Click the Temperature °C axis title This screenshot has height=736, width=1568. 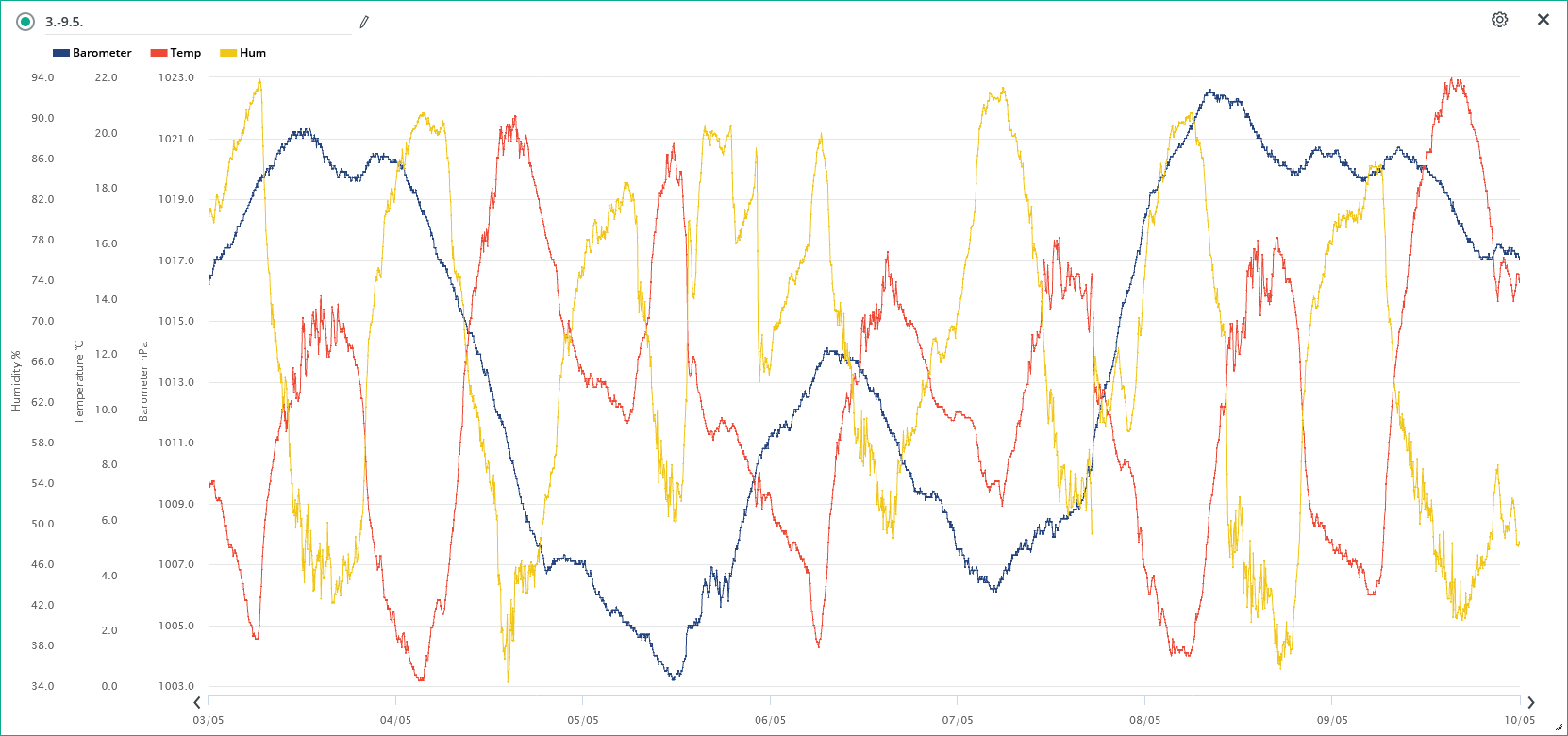pos(79,381)
